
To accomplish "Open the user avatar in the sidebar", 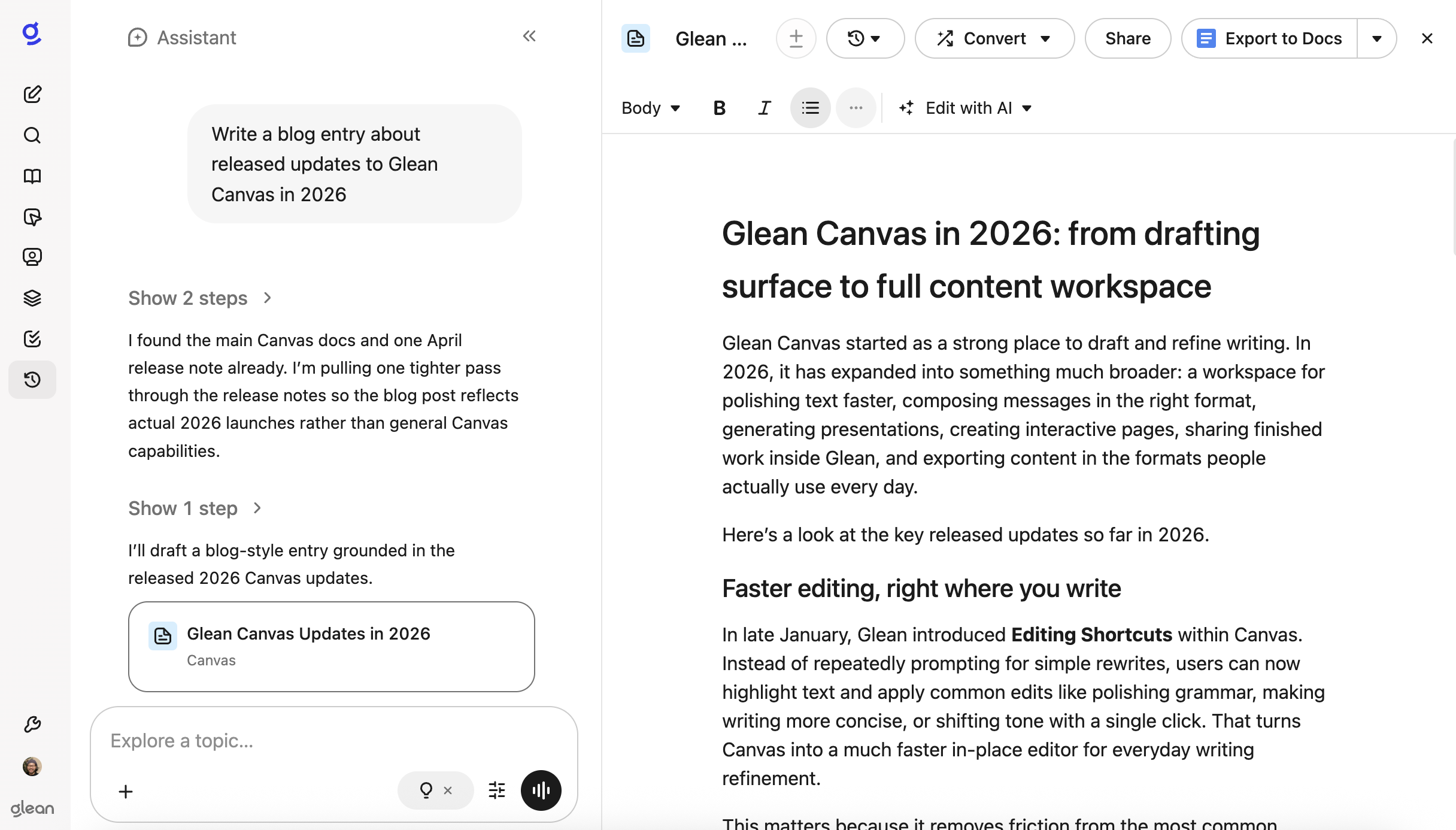I will pos(32,766).
